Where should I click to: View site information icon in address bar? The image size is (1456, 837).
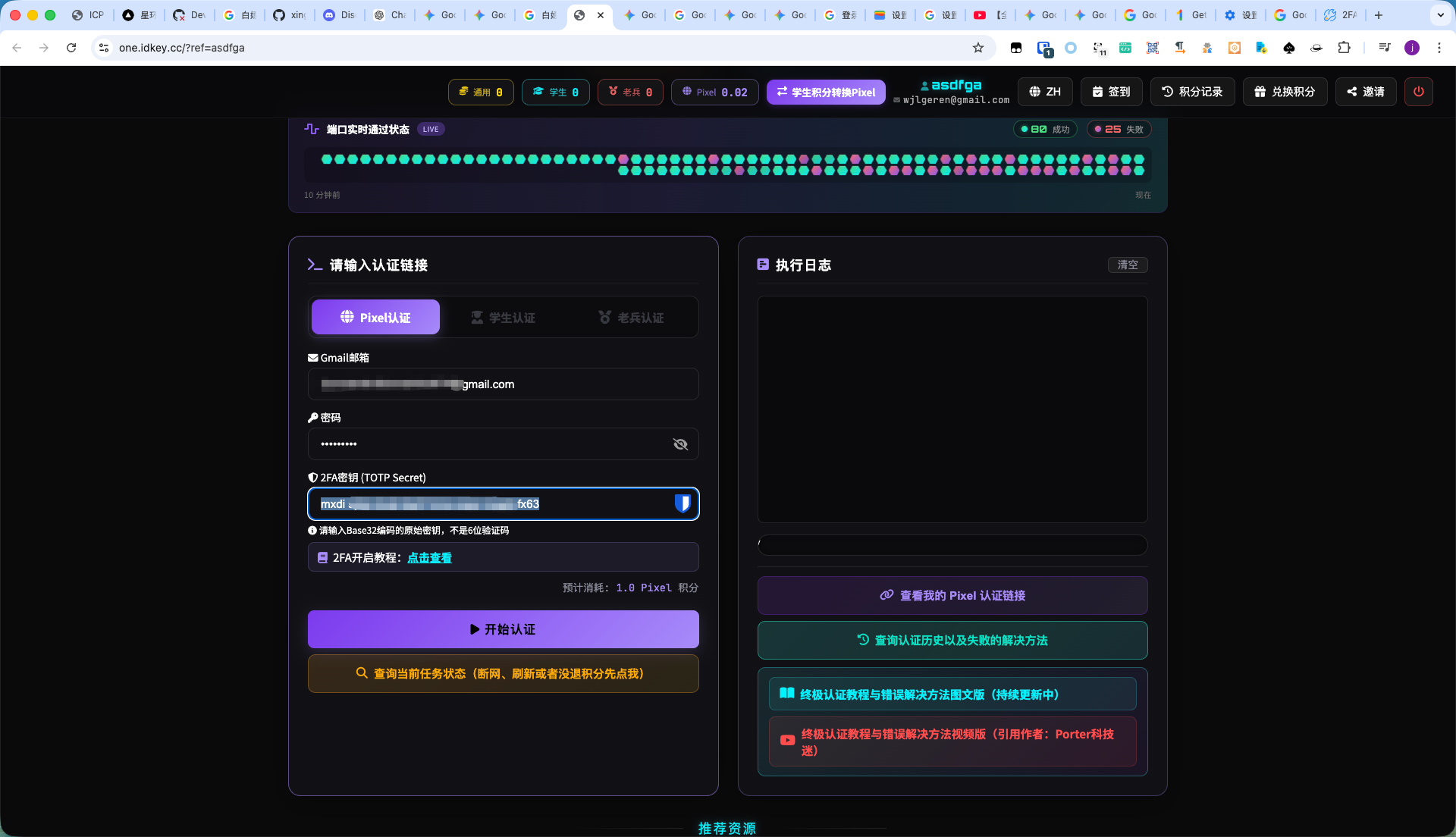pos(104,48)
